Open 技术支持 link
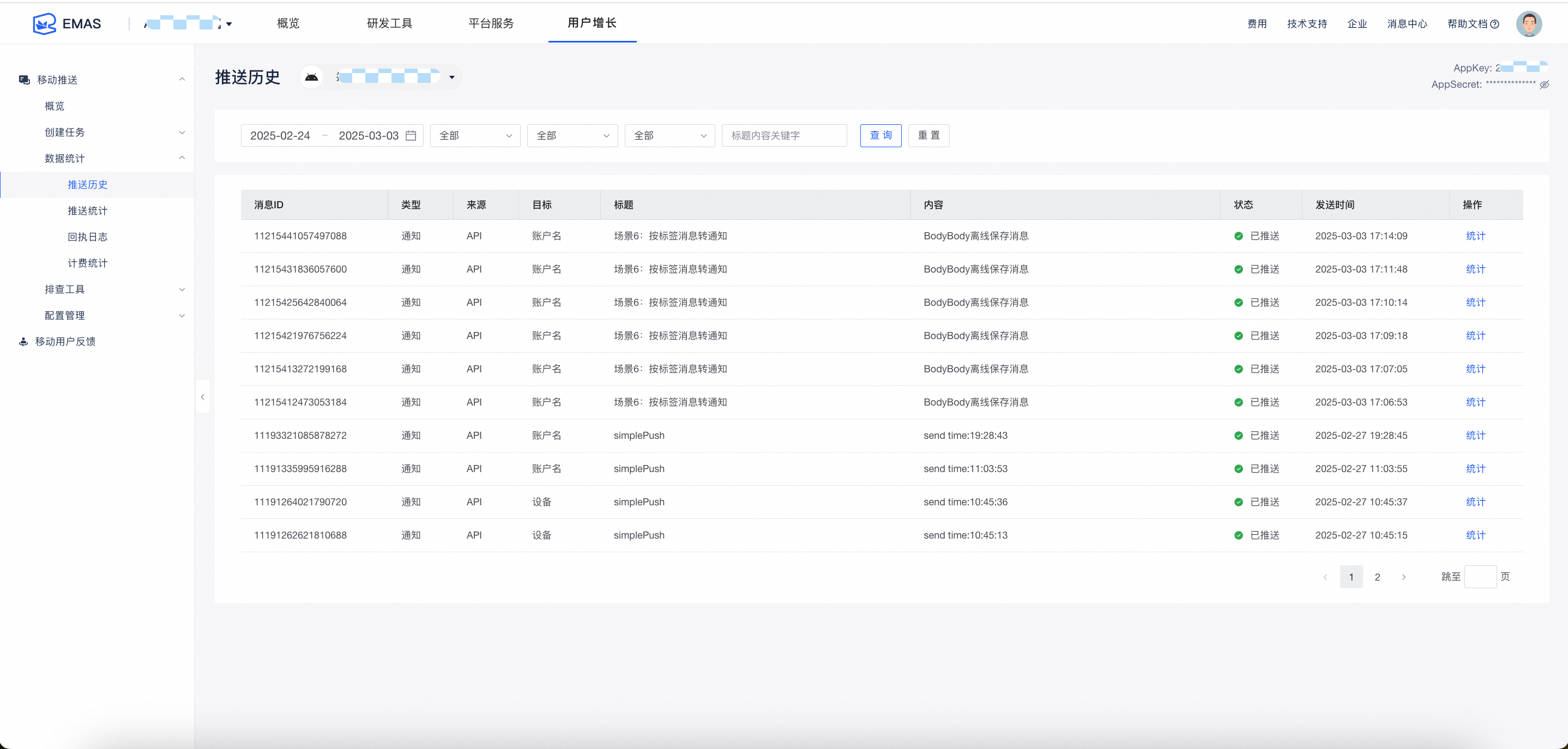Screen dimensions: 1568x749 [x=1307, y=24]
